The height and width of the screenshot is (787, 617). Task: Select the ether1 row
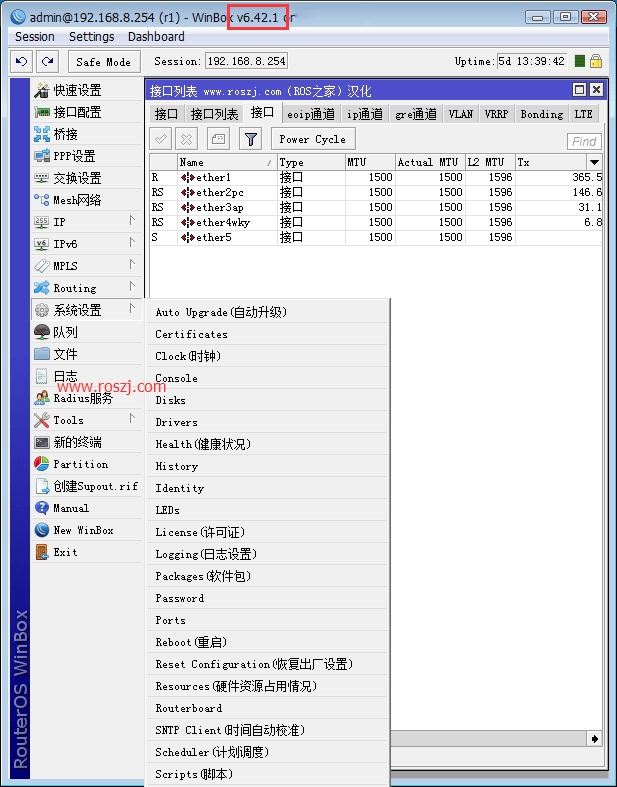[x=376, y=178]
